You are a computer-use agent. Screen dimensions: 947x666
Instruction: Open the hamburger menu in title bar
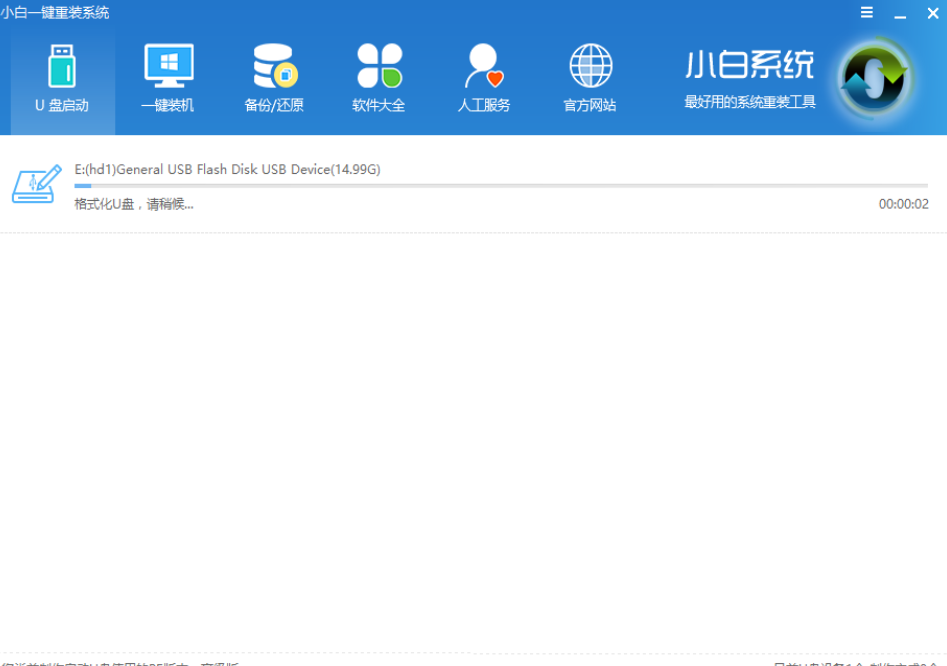point(866,13)
